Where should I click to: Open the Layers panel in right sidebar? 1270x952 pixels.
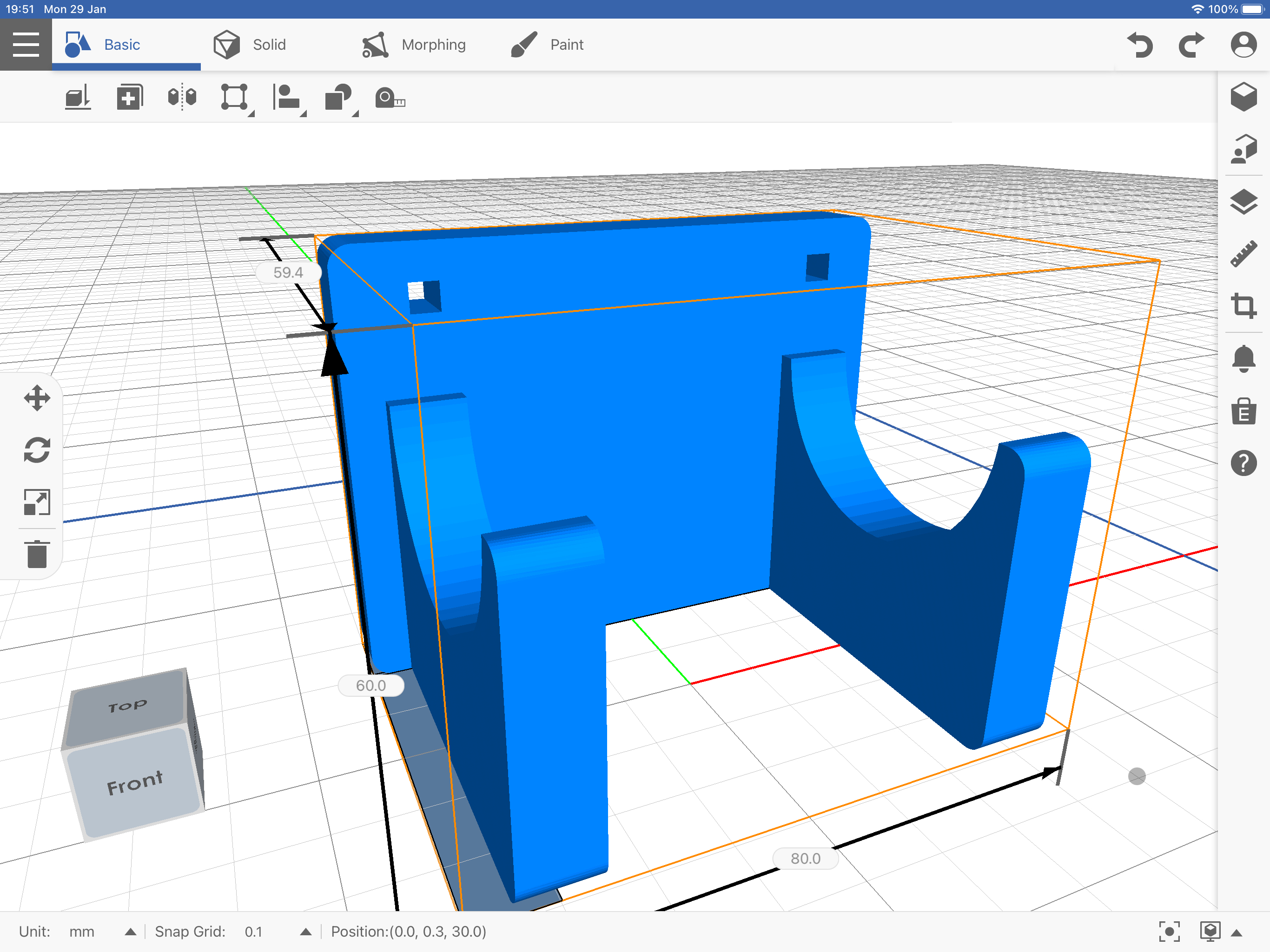click(1244, 201)
